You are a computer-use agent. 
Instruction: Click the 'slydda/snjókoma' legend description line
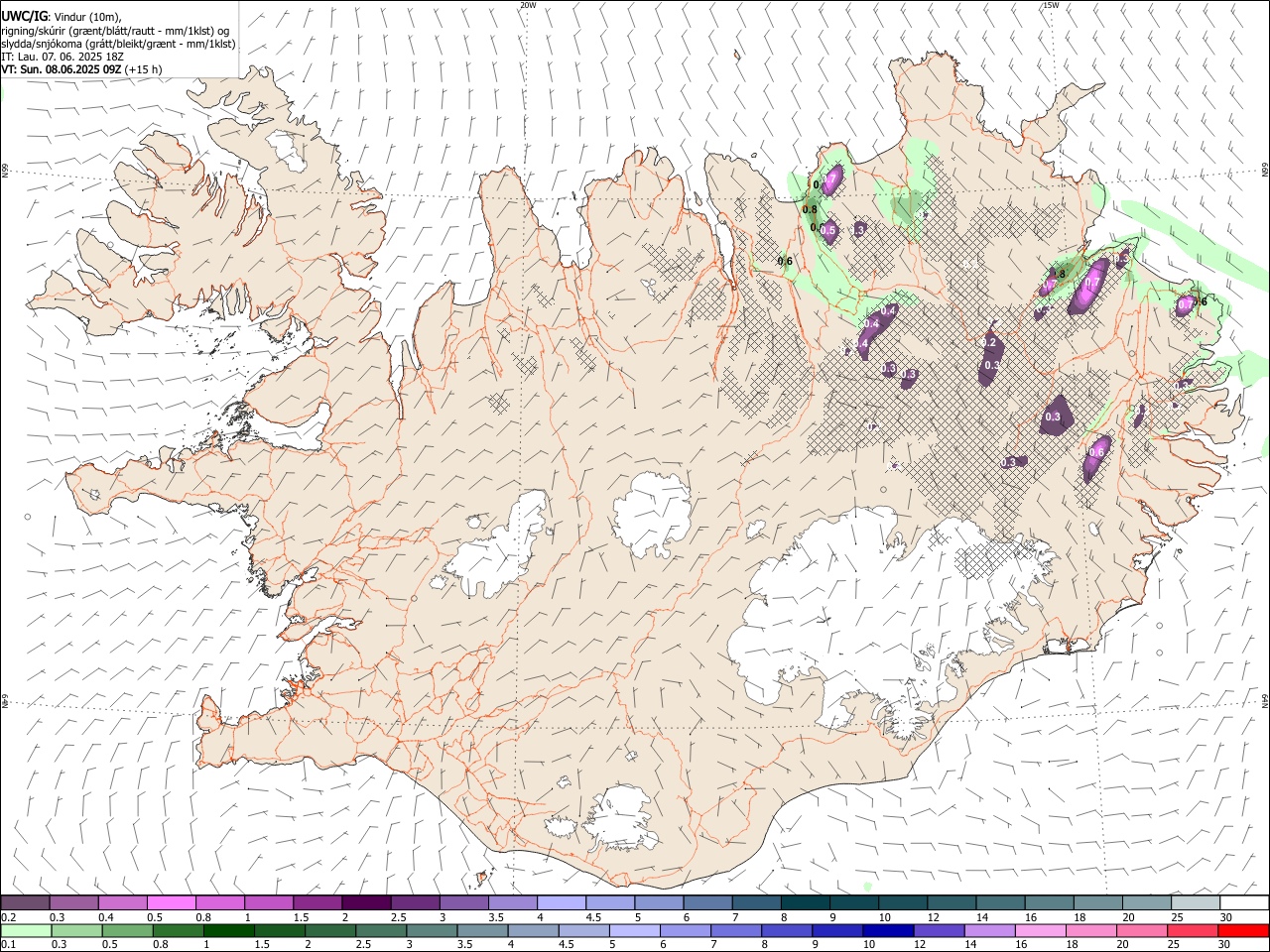click(118, 44)
